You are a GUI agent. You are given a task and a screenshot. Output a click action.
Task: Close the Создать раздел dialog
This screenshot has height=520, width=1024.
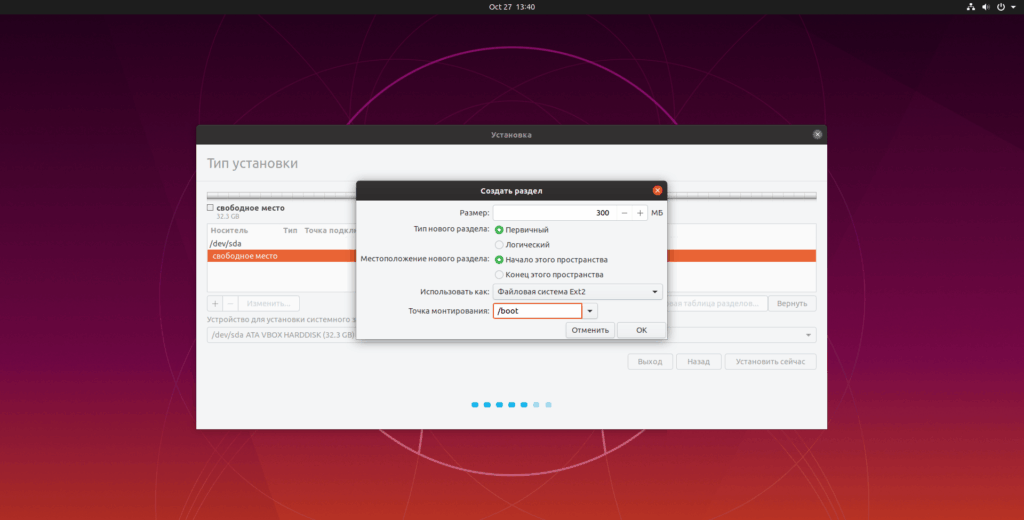coord(657,191)
